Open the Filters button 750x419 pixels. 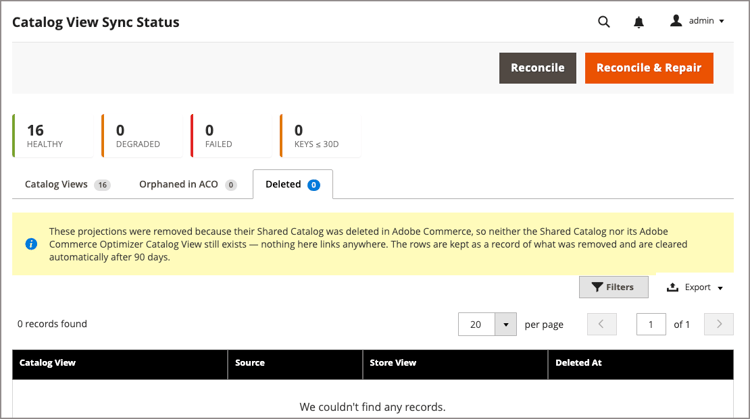click(614, 287)
